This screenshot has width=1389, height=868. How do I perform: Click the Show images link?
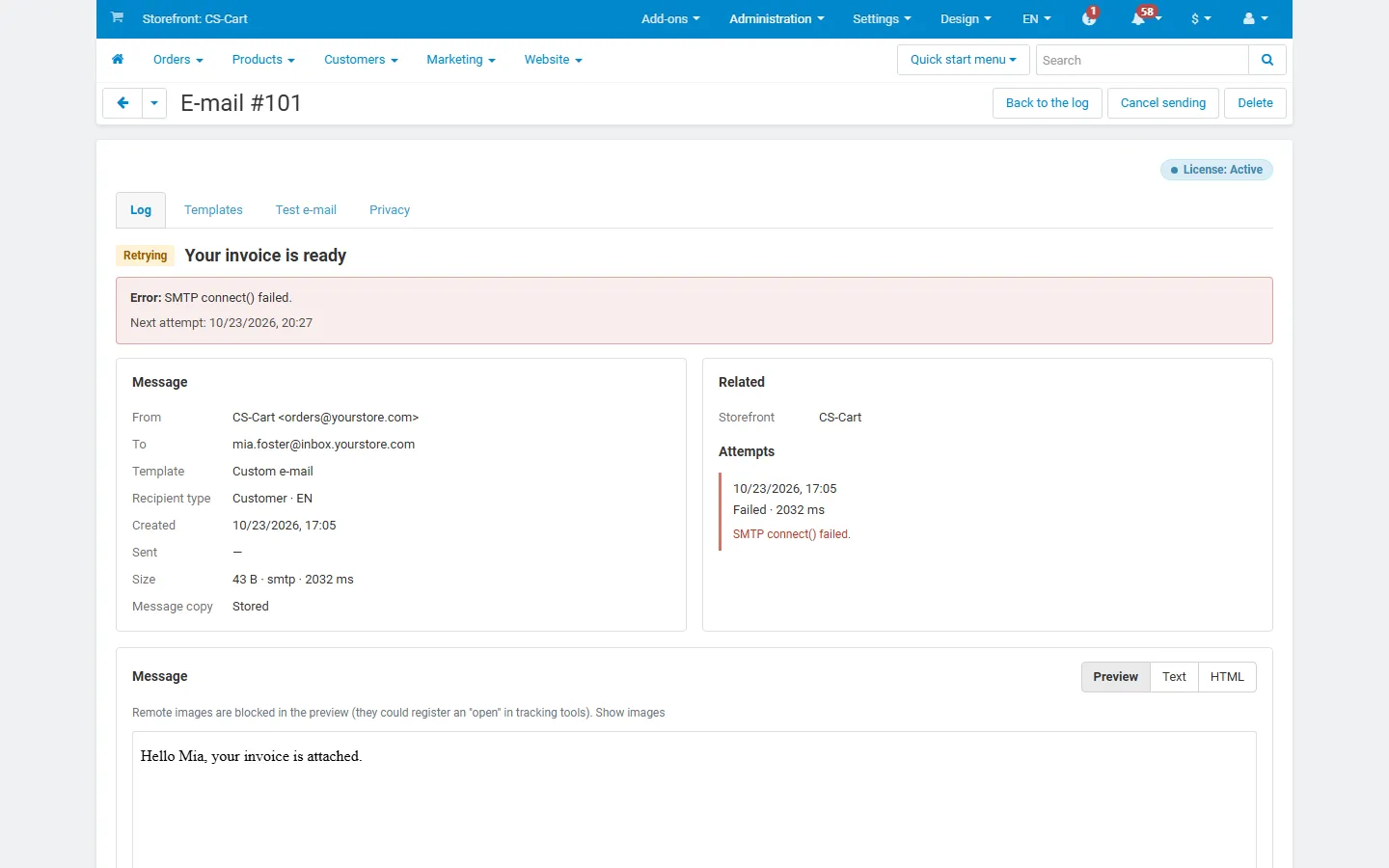click(x=630, y=713)
